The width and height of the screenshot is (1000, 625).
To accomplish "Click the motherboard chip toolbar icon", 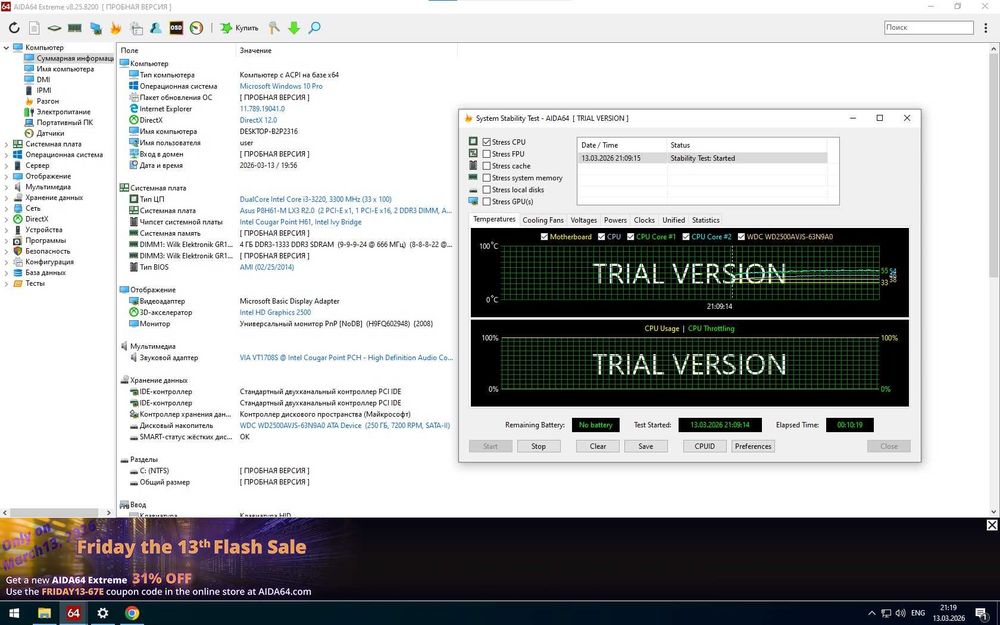I will [55, 28].
